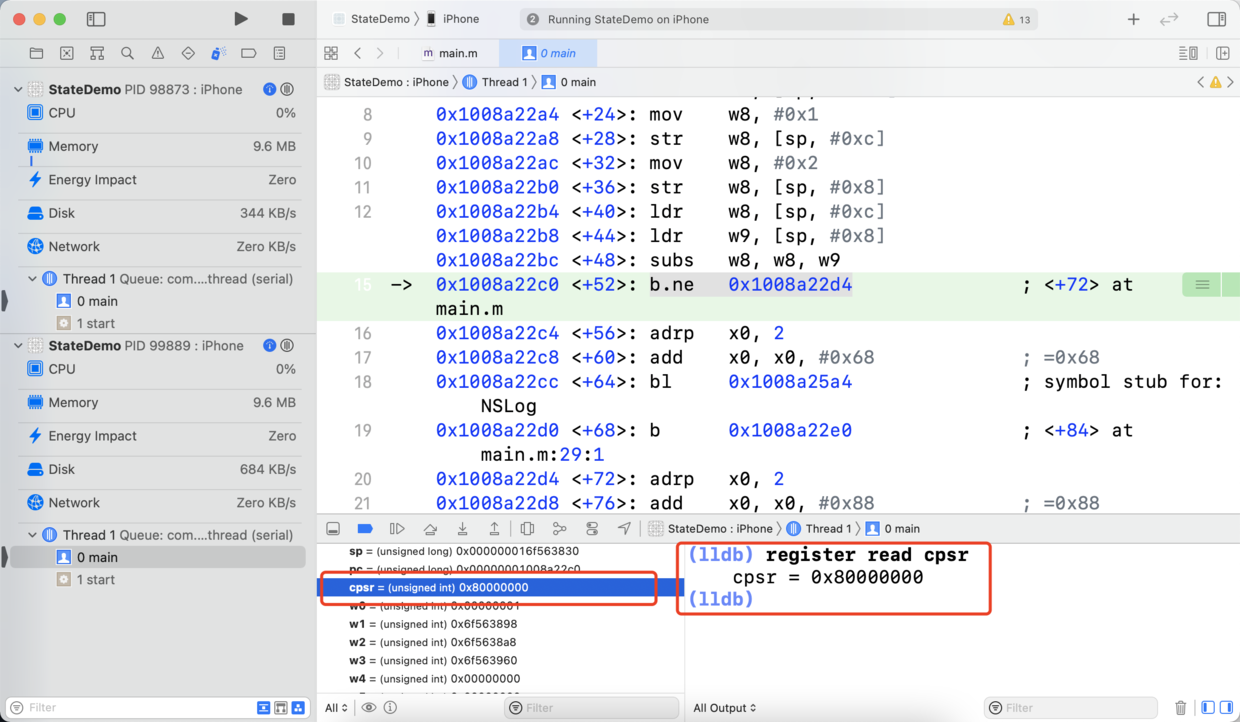Image resolution: width=1240 pixels, height=722 pixels.
Task: Click the code review arrows icon
Action: [1168, 19]
